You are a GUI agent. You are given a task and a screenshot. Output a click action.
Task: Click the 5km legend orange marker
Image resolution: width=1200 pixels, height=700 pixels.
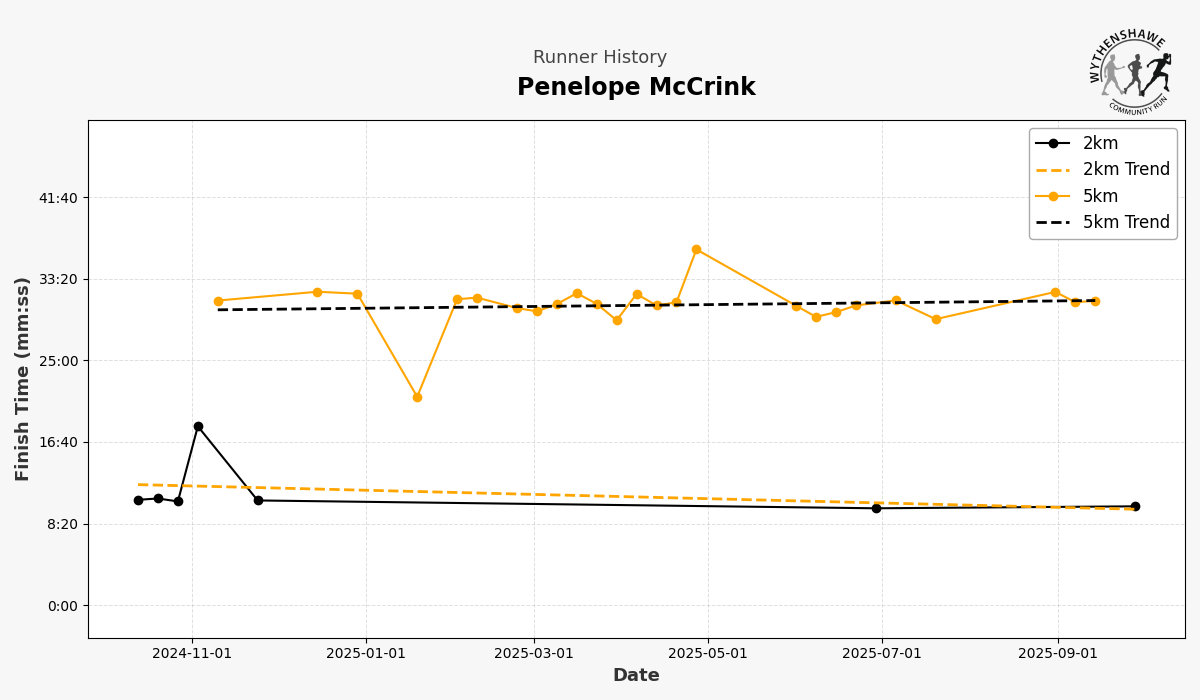pos(1052,196)
